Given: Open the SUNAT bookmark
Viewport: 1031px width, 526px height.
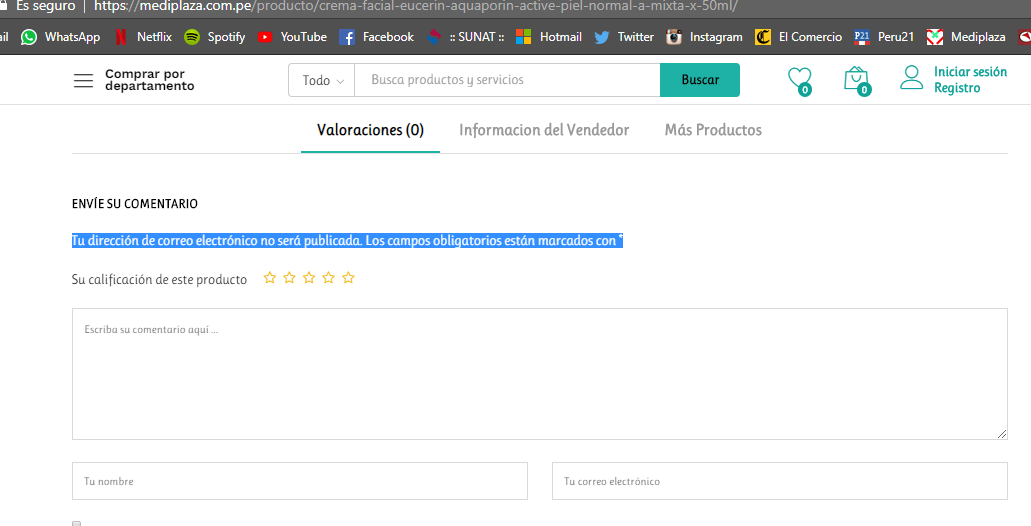Looking at the screenshot, I should pyautogui.click(x=466, y=37).
